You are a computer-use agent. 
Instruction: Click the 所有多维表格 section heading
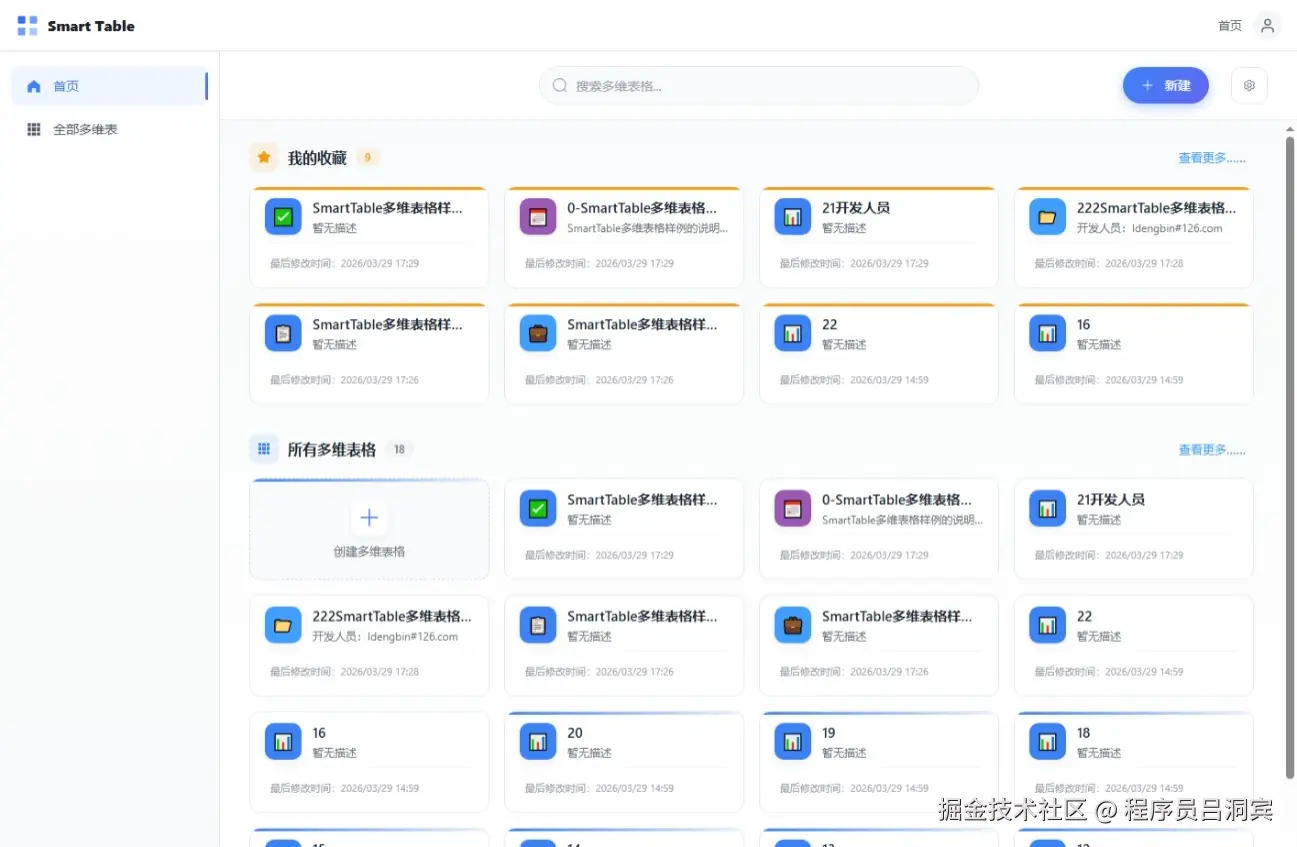(x=332, y=450)
